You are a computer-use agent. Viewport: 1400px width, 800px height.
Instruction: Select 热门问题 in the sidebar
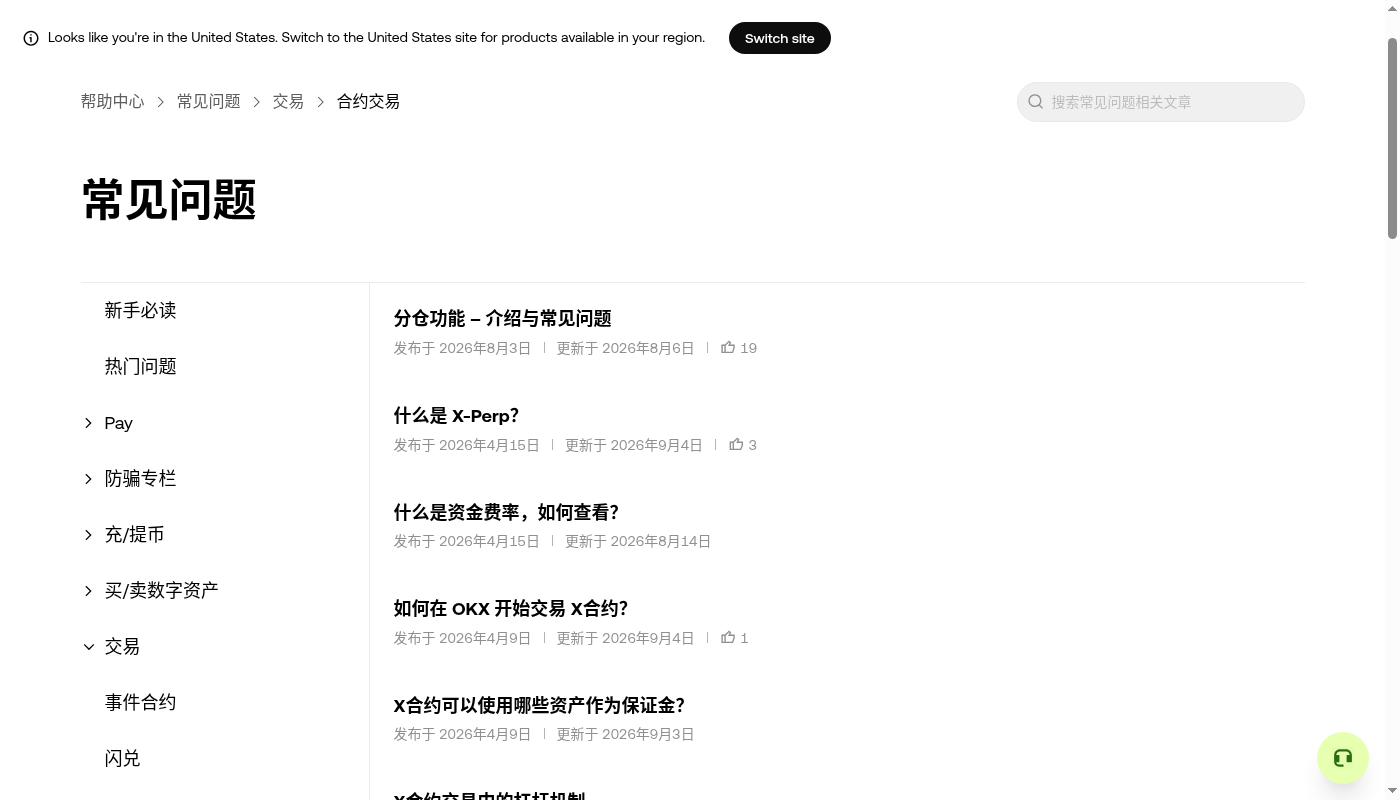140,367
